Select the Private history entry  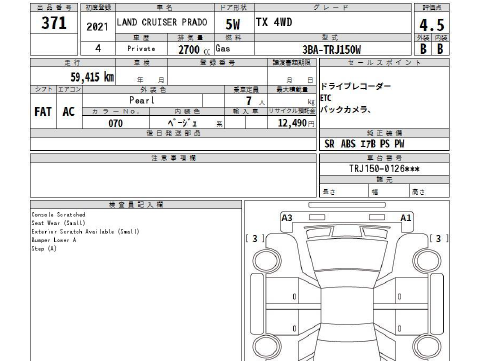pyautogui.click(x=141, y=49)
